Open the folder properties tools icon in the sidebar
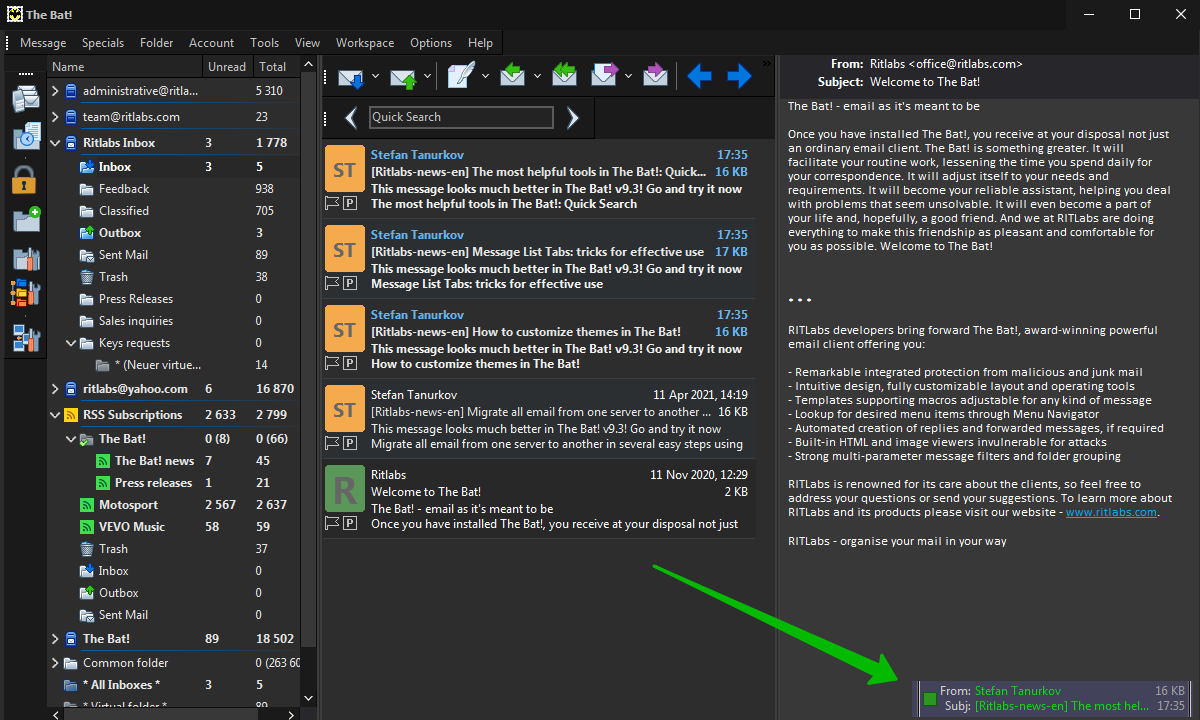The image size is (1200, 720). 26,257
